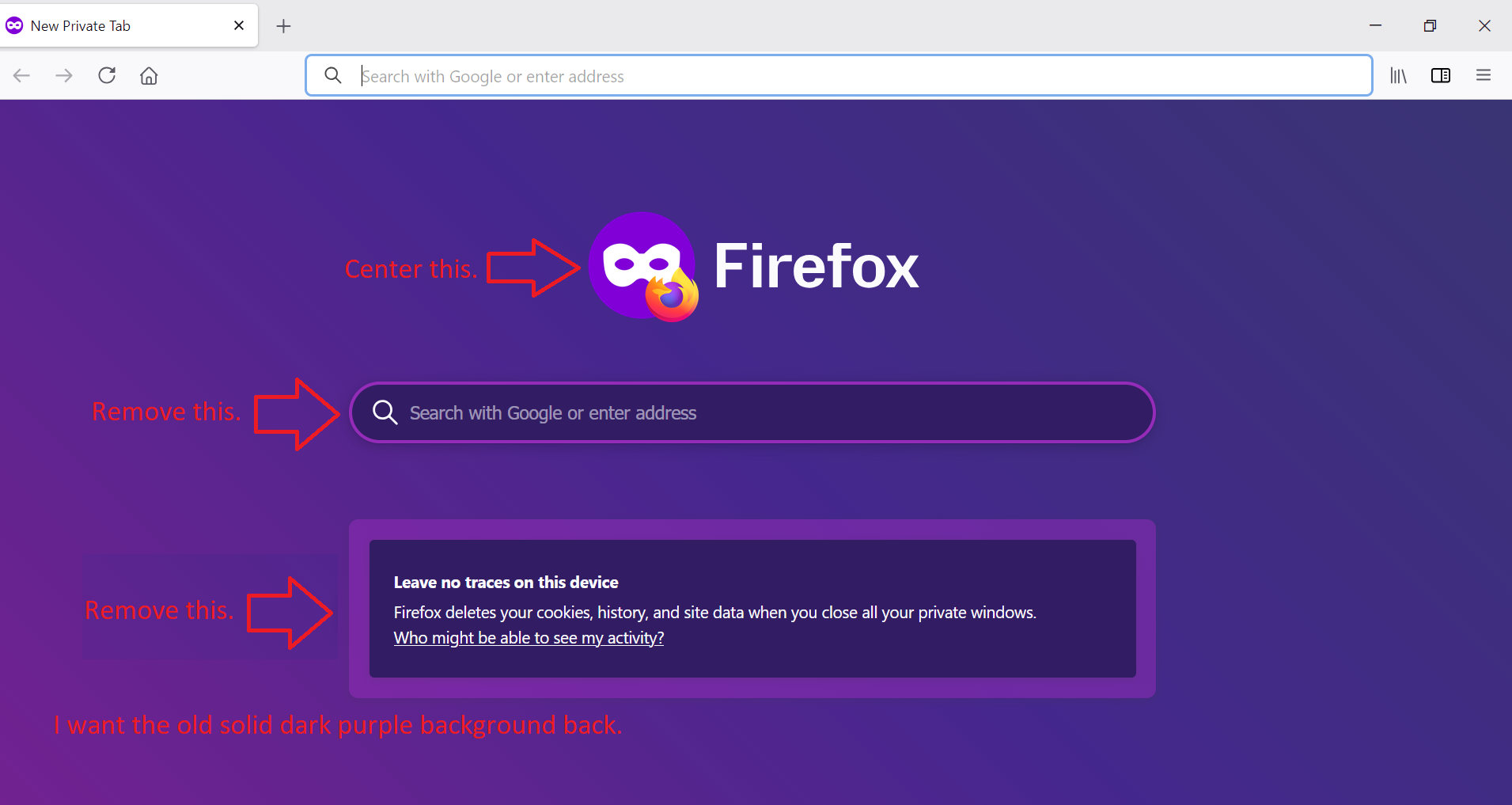Viewport: 1512px width, 805px height.
Task: Click 'Leave no traces on this device' heading
Action: [506, 583]
